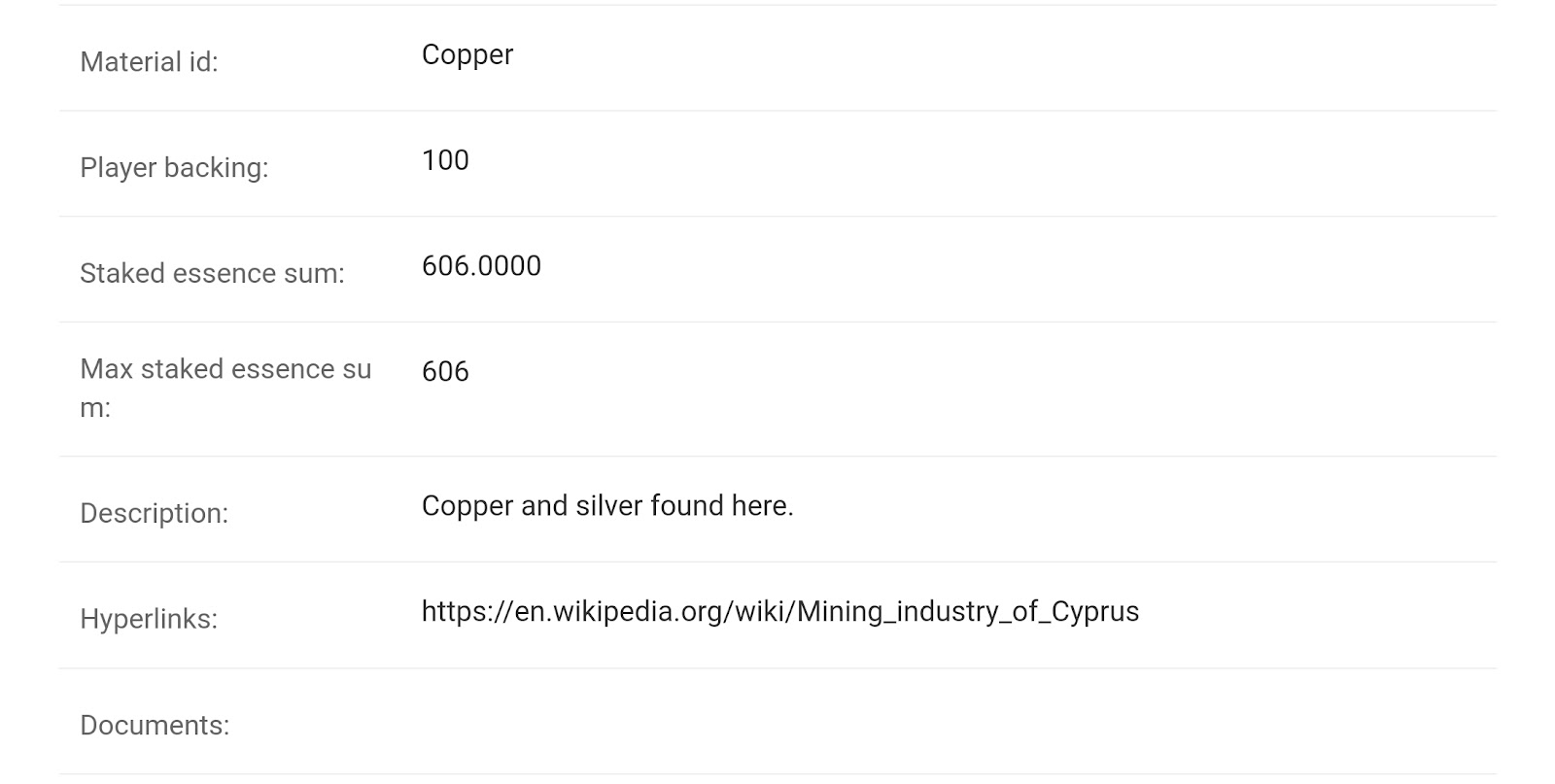
Task: Open the Wikipedia Mining industry link
Action: (x=779, y=612)
